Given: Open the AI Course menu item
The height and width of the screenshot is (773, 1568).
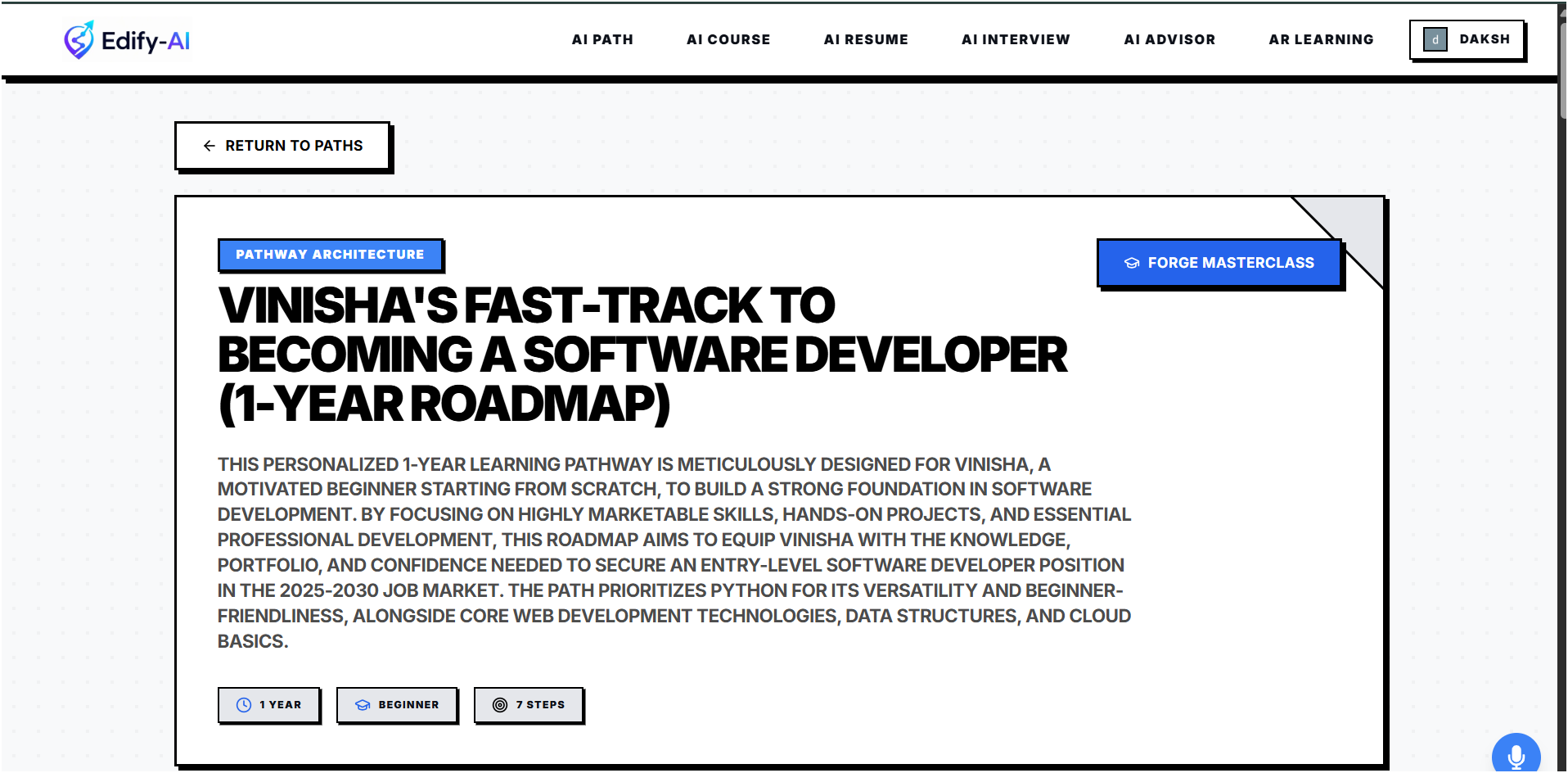Looking at the screenshot, I should 728,39.
